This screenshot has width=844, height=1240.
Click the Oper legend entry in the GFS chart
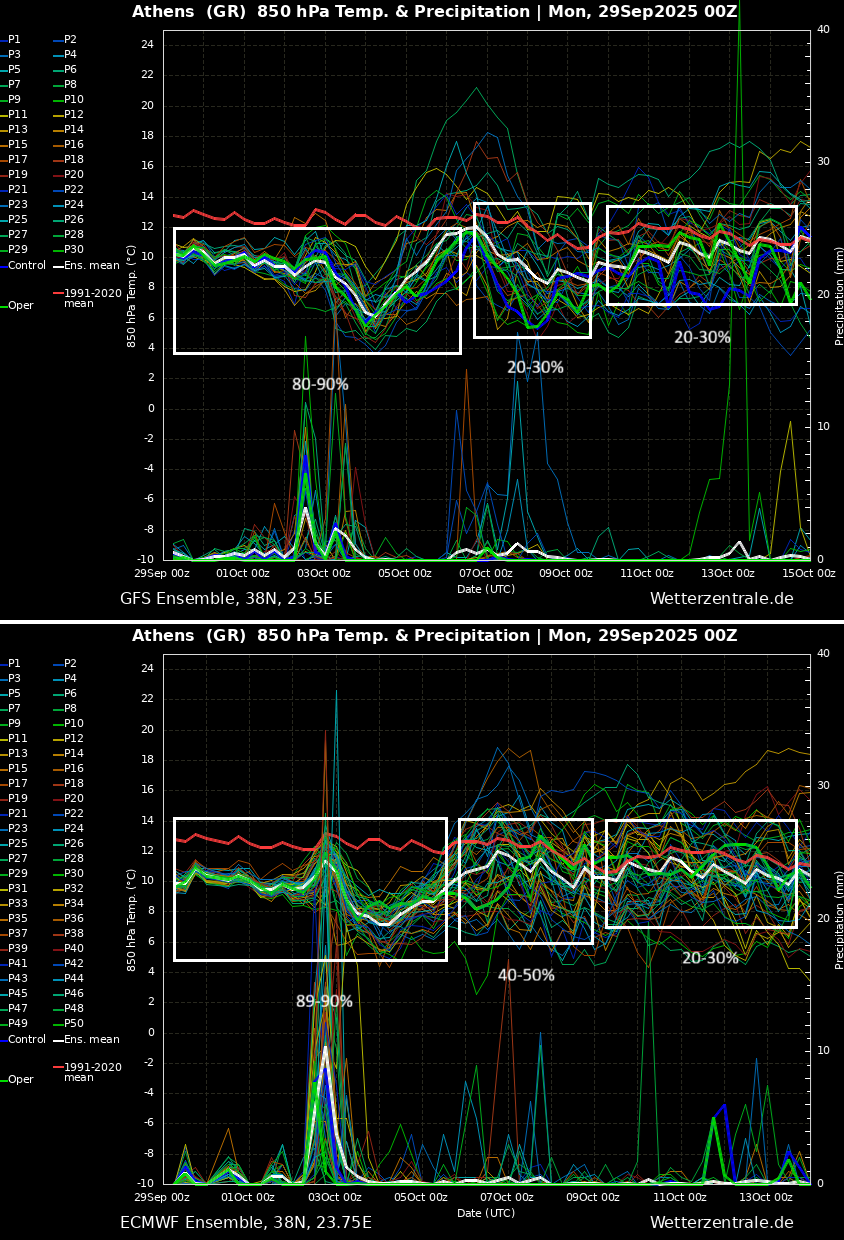pyautogui.click(x=20, y=306)
